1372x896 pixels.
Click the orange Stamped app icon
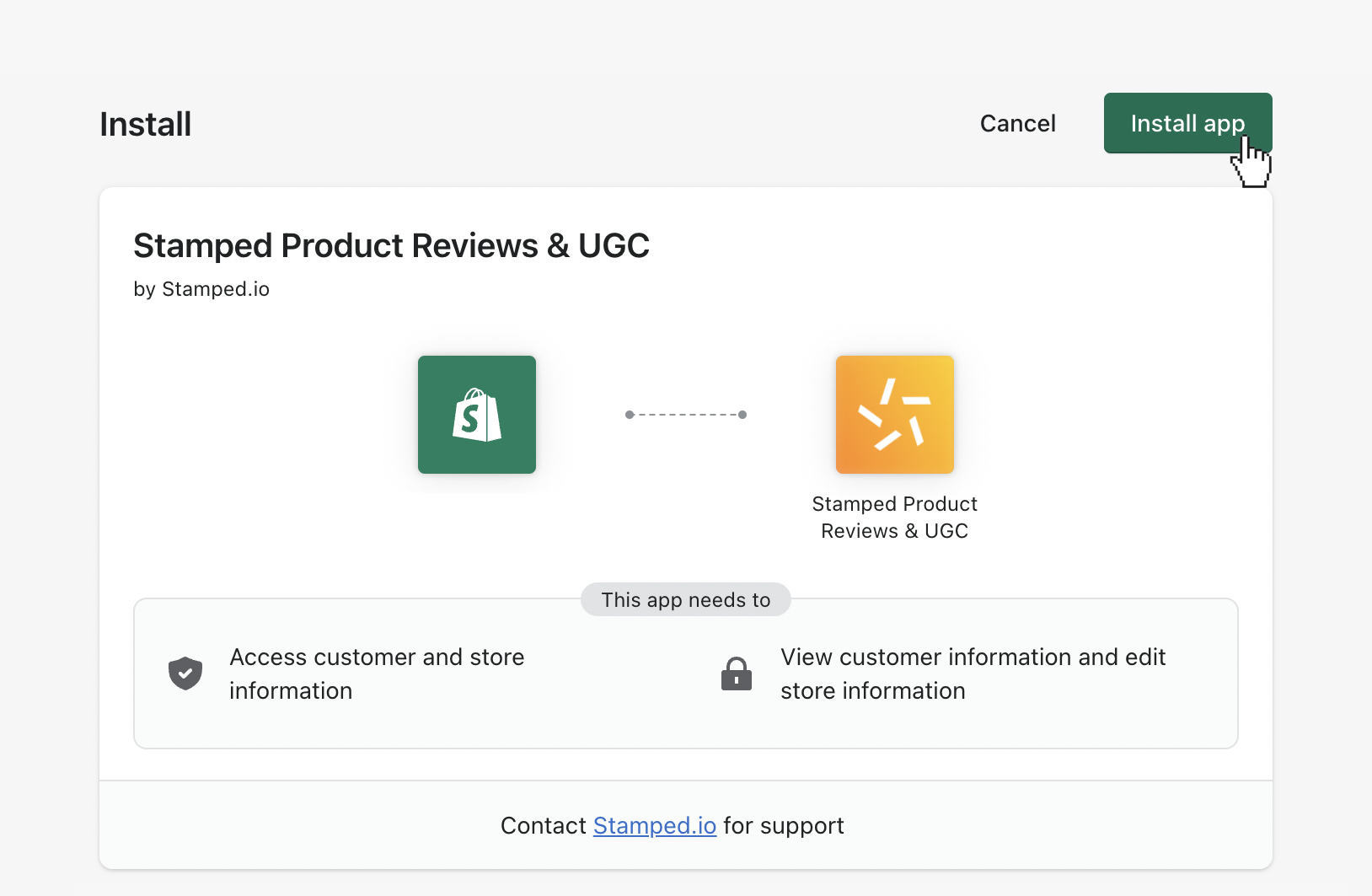(x=895, y=415)
